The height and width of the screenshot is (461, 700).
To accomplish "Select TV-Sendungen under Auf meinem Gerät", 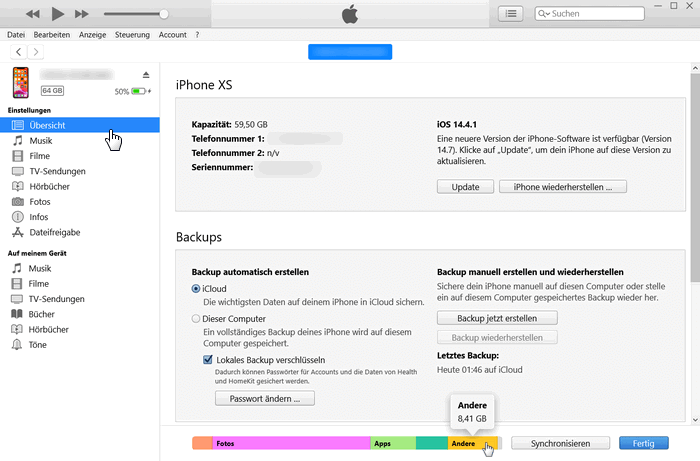I will [x=79, y=299].
